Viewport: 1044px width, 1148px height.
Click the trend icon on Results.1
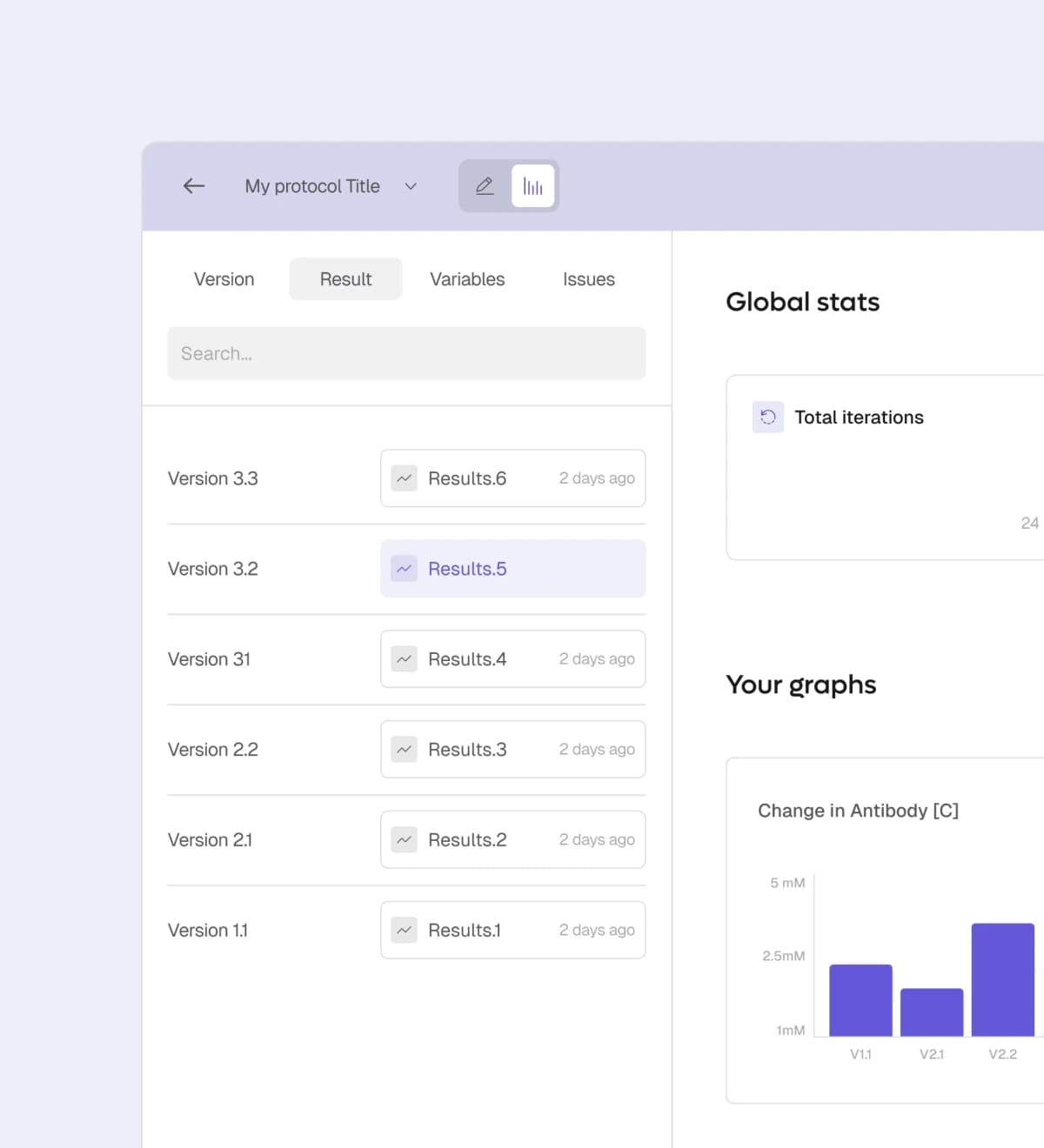(x=404, y=931)
